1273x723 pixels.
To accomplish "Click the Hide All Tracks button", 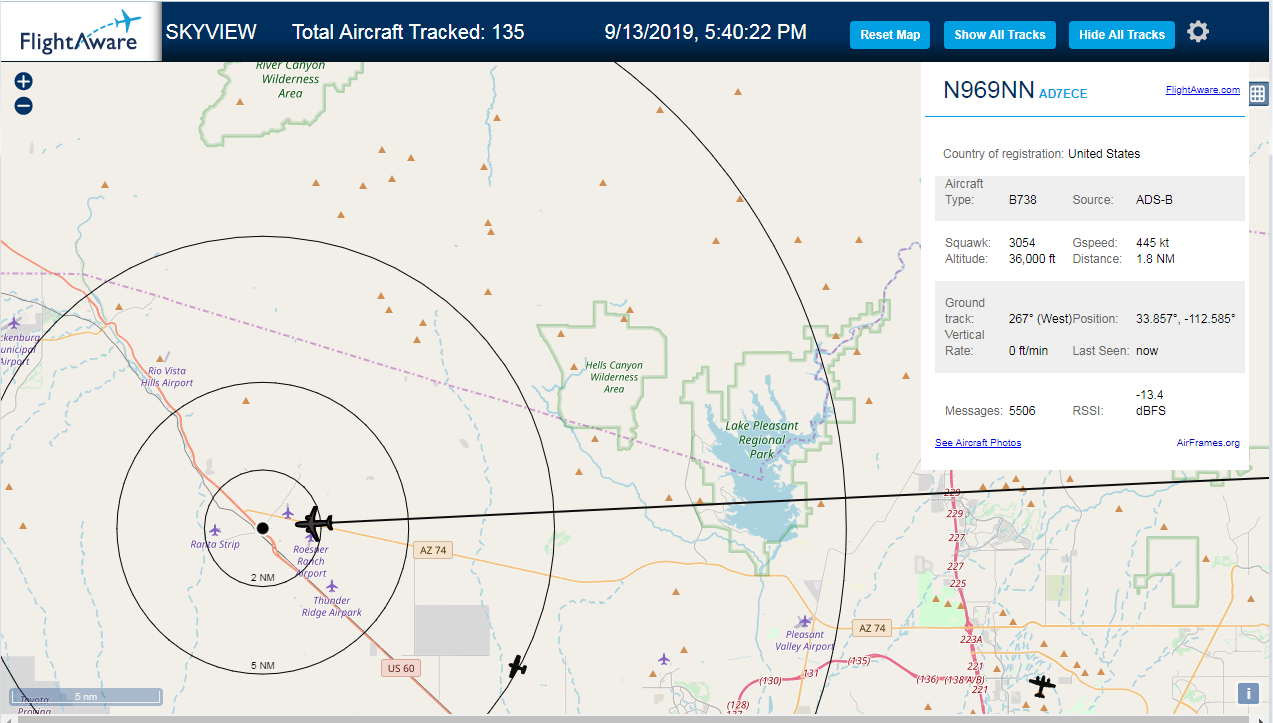I will tap(1122, 34).
